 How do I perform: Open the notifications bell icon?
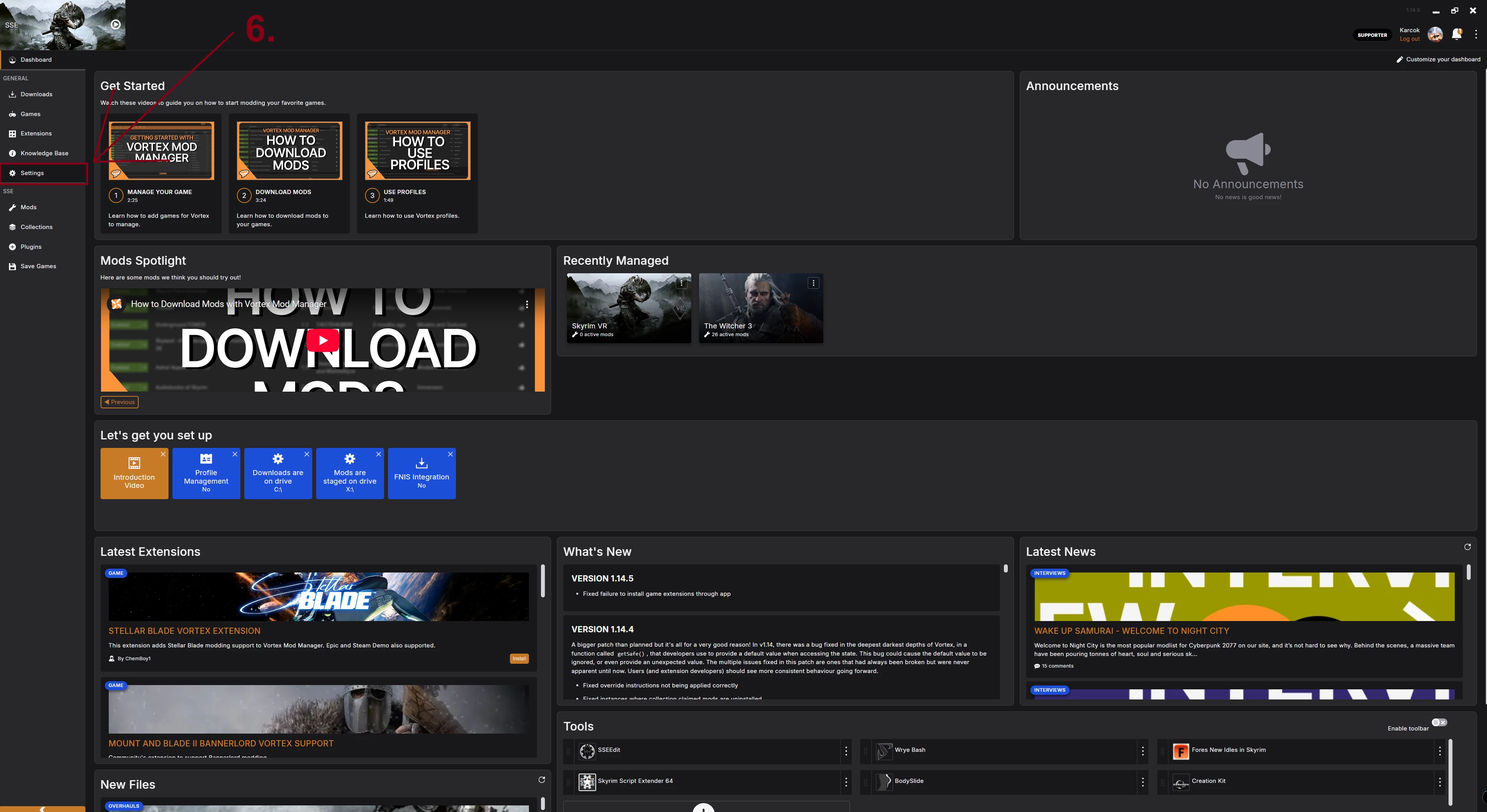1456,35
